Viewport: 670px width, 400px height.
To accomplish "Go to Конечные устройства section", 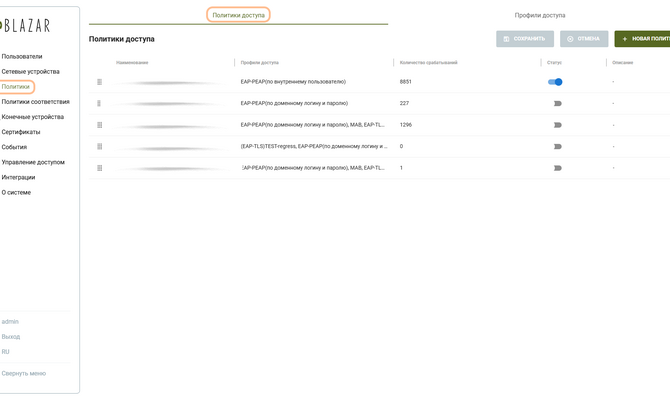I will pyautogui.click(x=32, y=117).
